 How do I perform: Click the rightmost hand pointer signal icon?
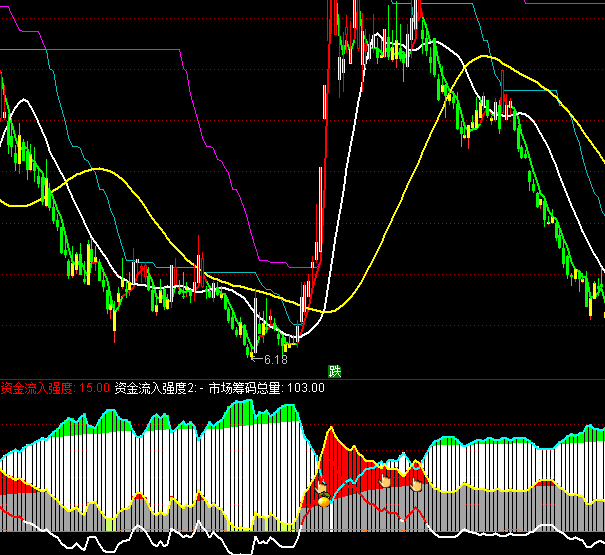coord(417,484)
